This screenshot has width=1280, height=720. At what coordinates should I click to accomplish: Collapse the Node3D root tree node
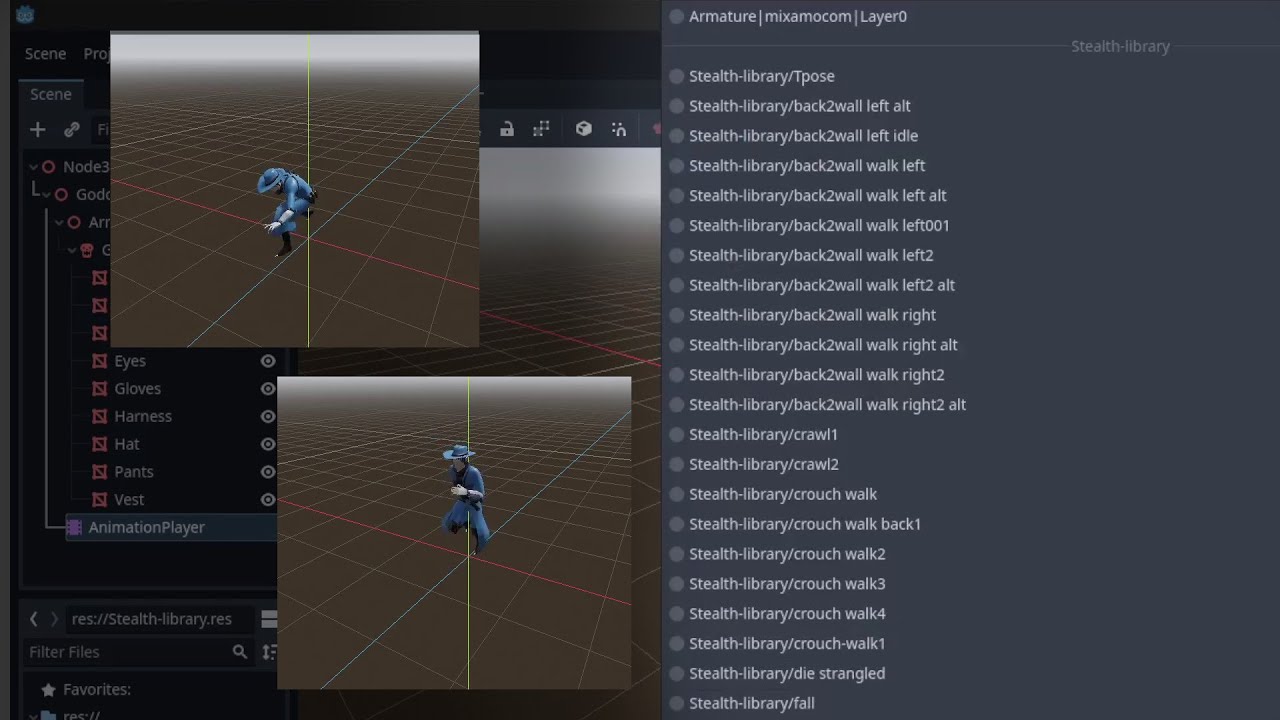33,167
